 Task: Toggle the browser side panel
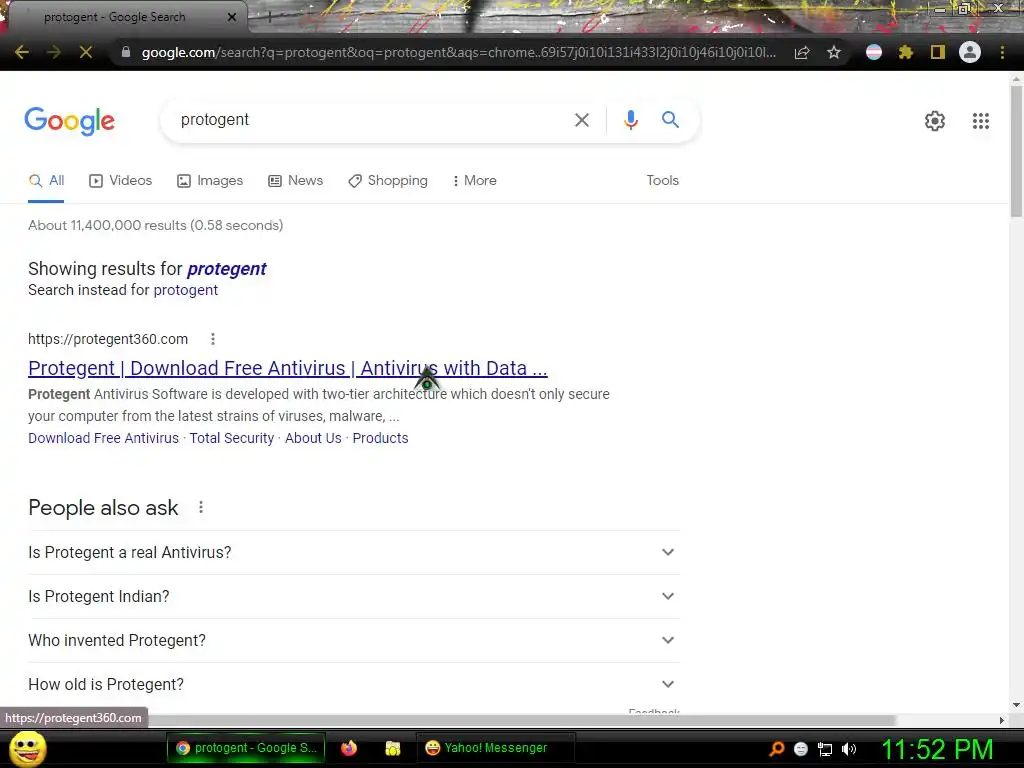click(938, 52)
